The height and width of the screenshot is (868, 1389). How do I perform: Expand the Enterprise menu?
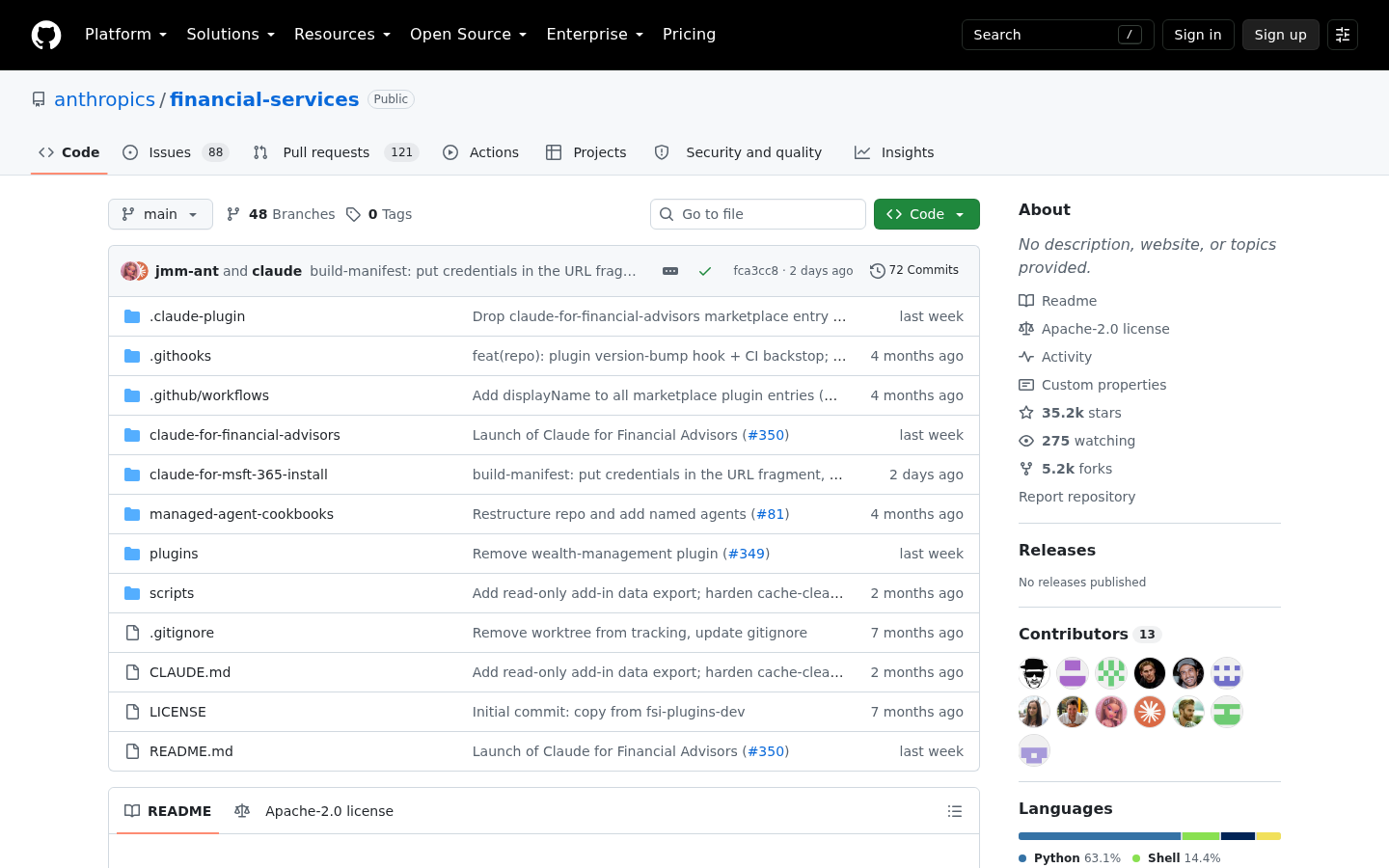pyautogui.click(x=595, y=35)
